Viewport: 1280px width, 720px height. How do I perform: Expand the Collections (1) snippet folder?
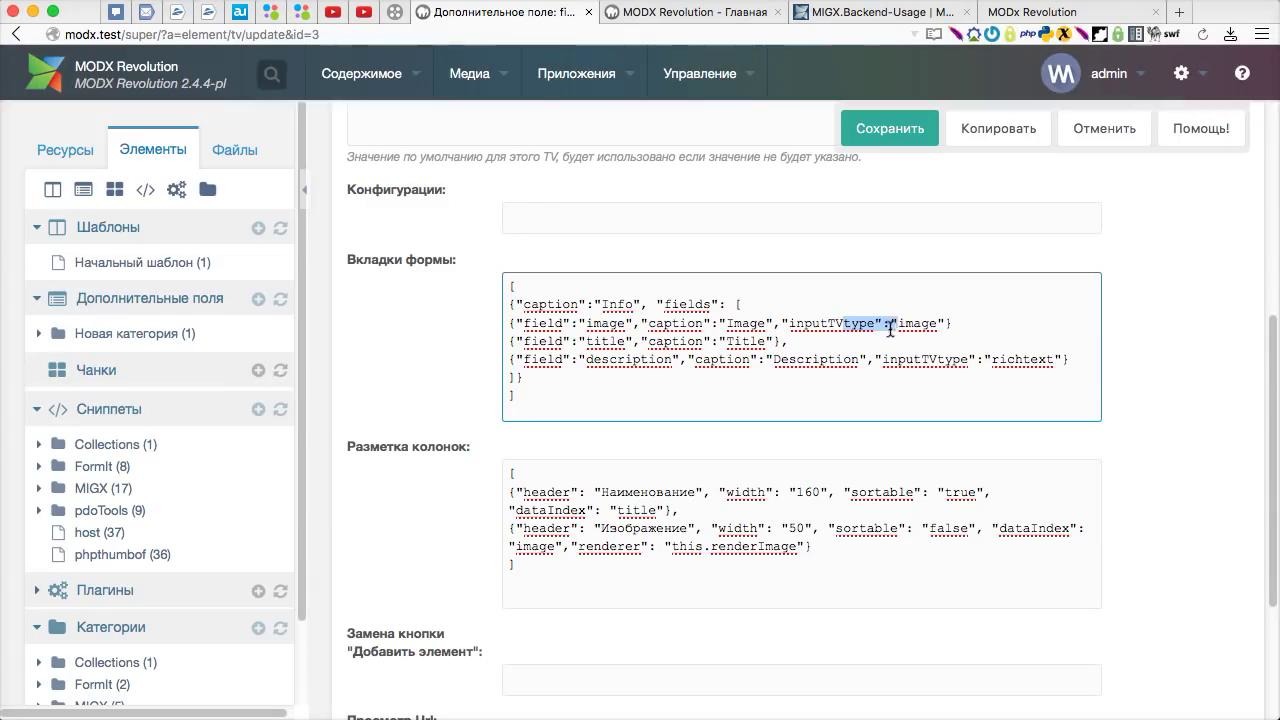(x=38, y=445)
